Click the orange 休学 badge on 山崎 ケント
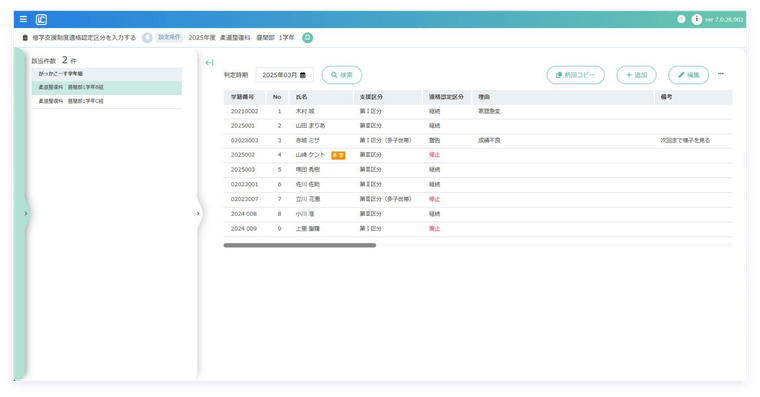The width and height of the screenshot is (760, 397). coord(338,155)
